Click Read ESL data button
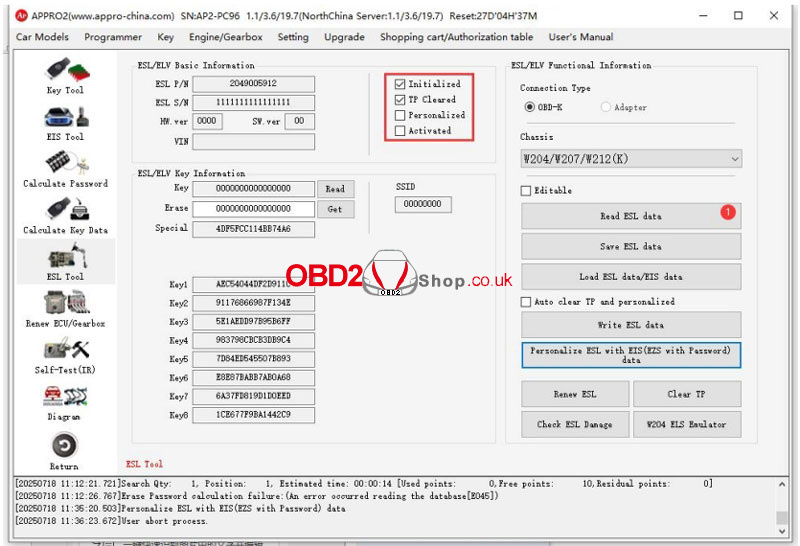The height and width of the screenshot is (546, 800). pos(631,216)
